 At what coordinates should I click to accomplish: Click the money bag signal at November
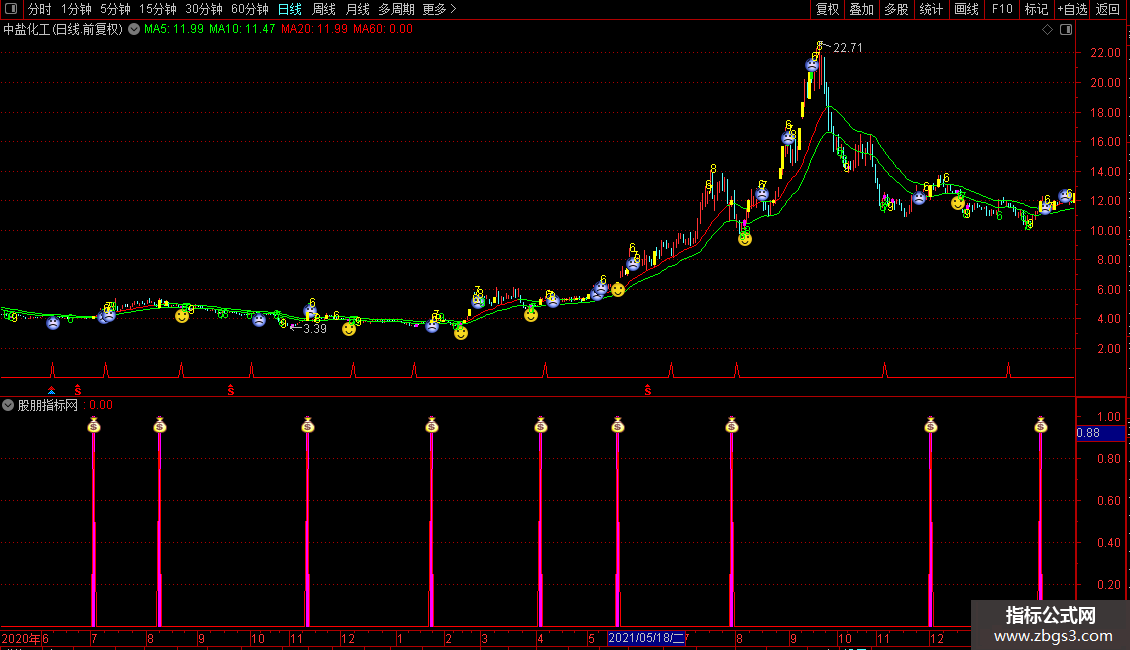(308, 424)
